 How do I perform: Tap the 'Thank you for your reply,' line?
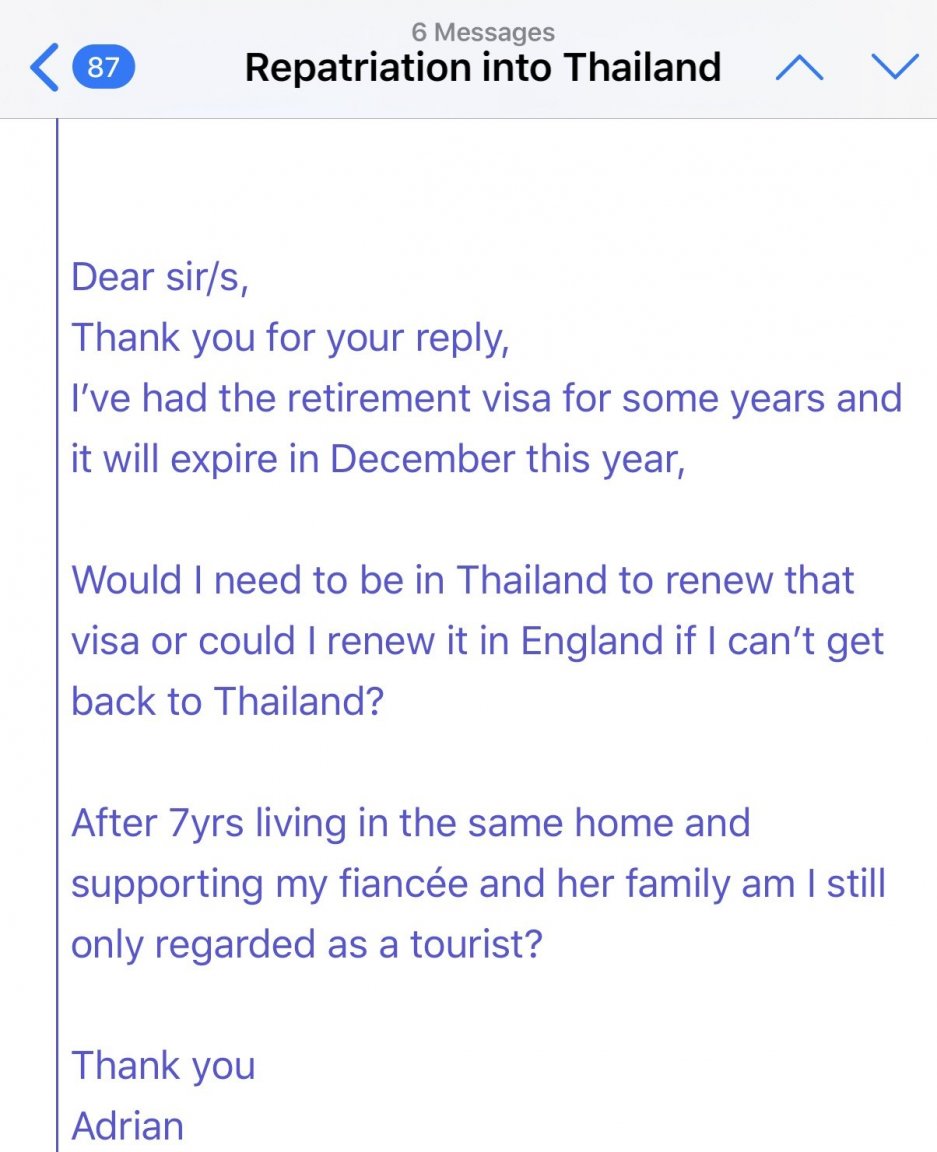(x=290, y=339)
